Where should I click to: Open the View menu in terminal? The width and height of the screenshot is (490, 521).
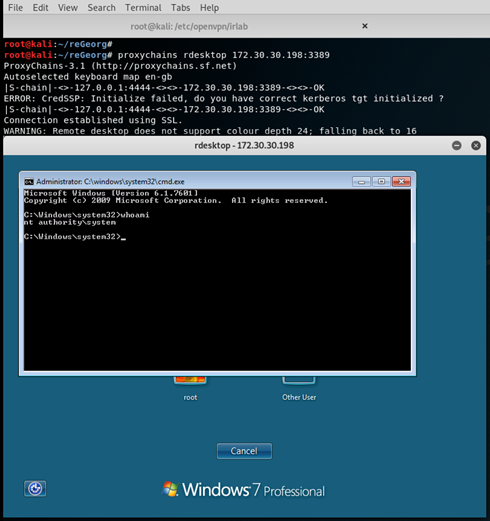point(68,7)
